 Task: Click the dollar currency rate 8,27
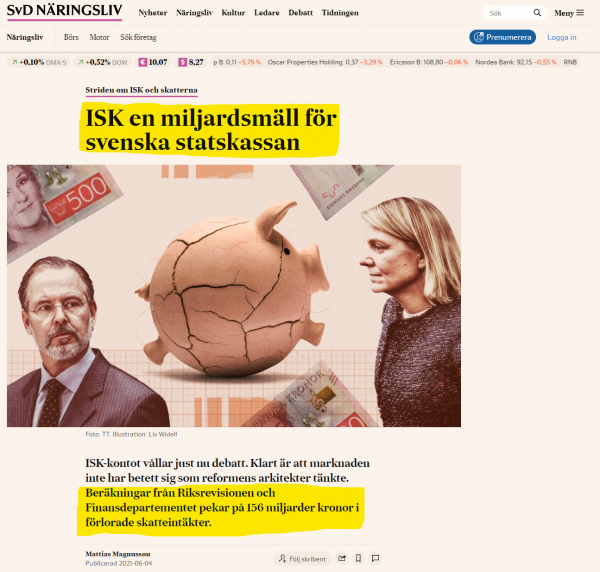tap(191, 62)
